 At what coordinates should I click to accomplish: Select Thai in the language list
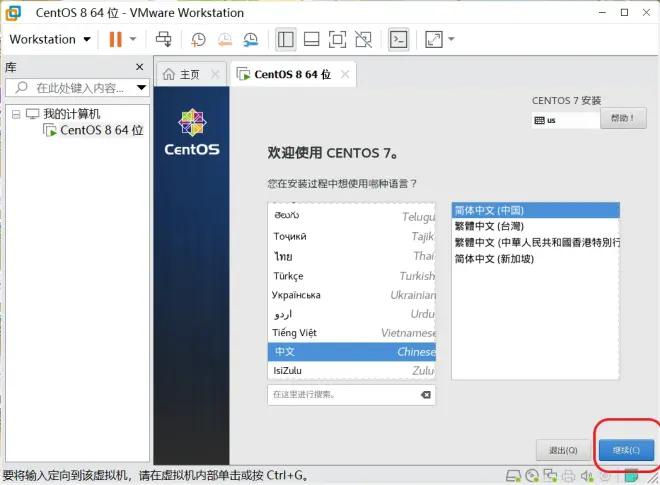351,256
